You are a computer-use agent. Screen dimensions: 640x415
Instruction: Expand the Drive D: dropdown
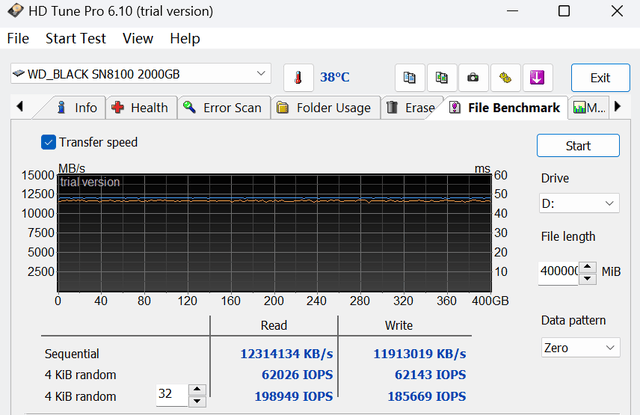580,204
